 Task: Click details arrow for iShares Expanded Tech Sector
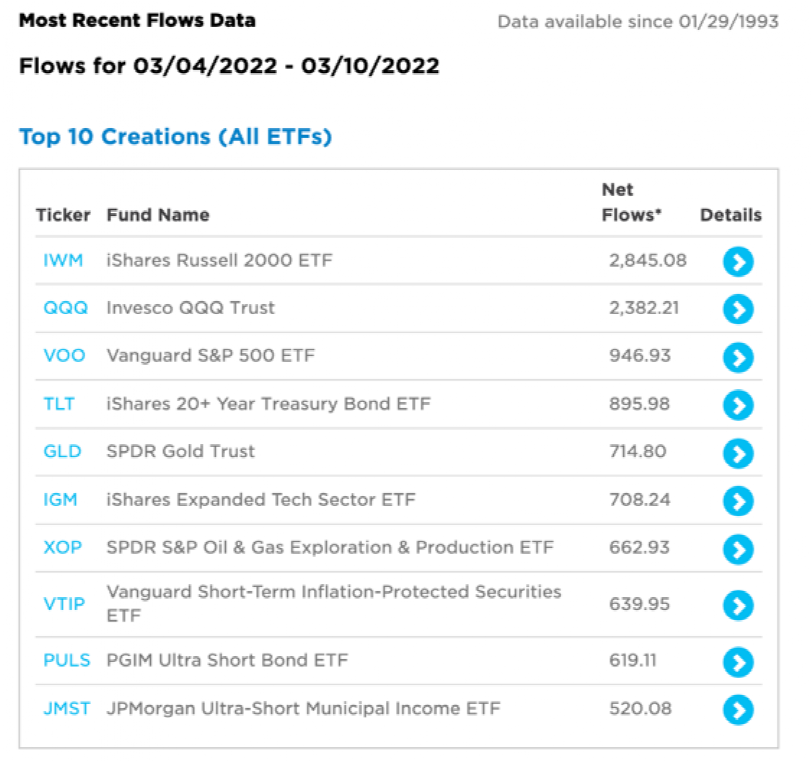click(x=738, y=501)
